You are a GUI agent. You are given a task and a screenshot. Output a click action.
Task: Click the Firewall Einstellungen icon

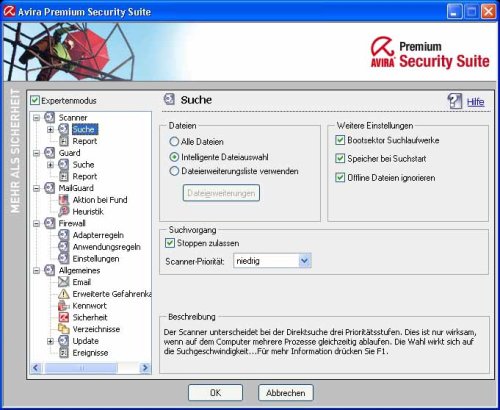click(x=63, y=258)
